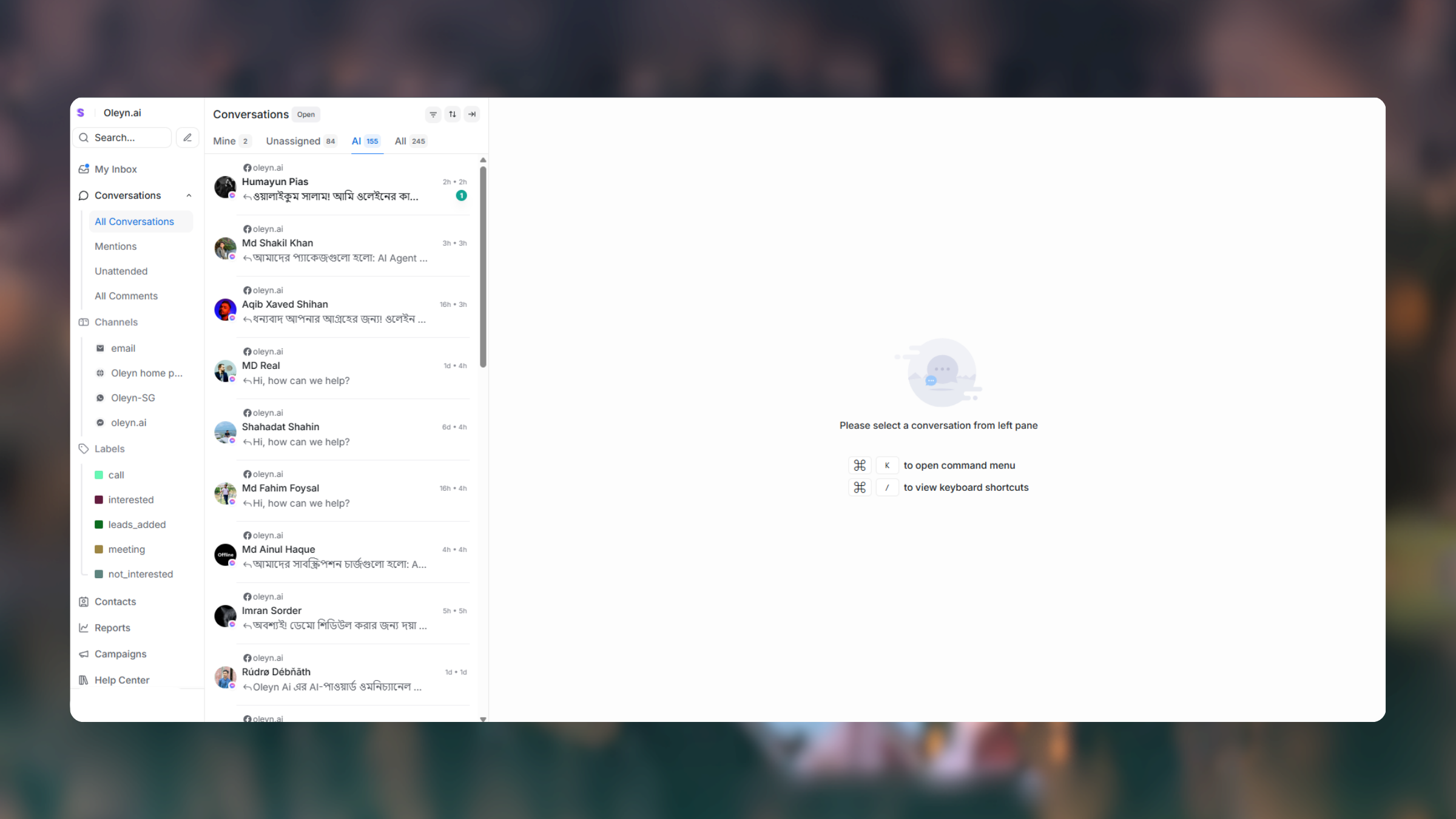
Task: Open the Help Center
Action: tap(121, 680)
